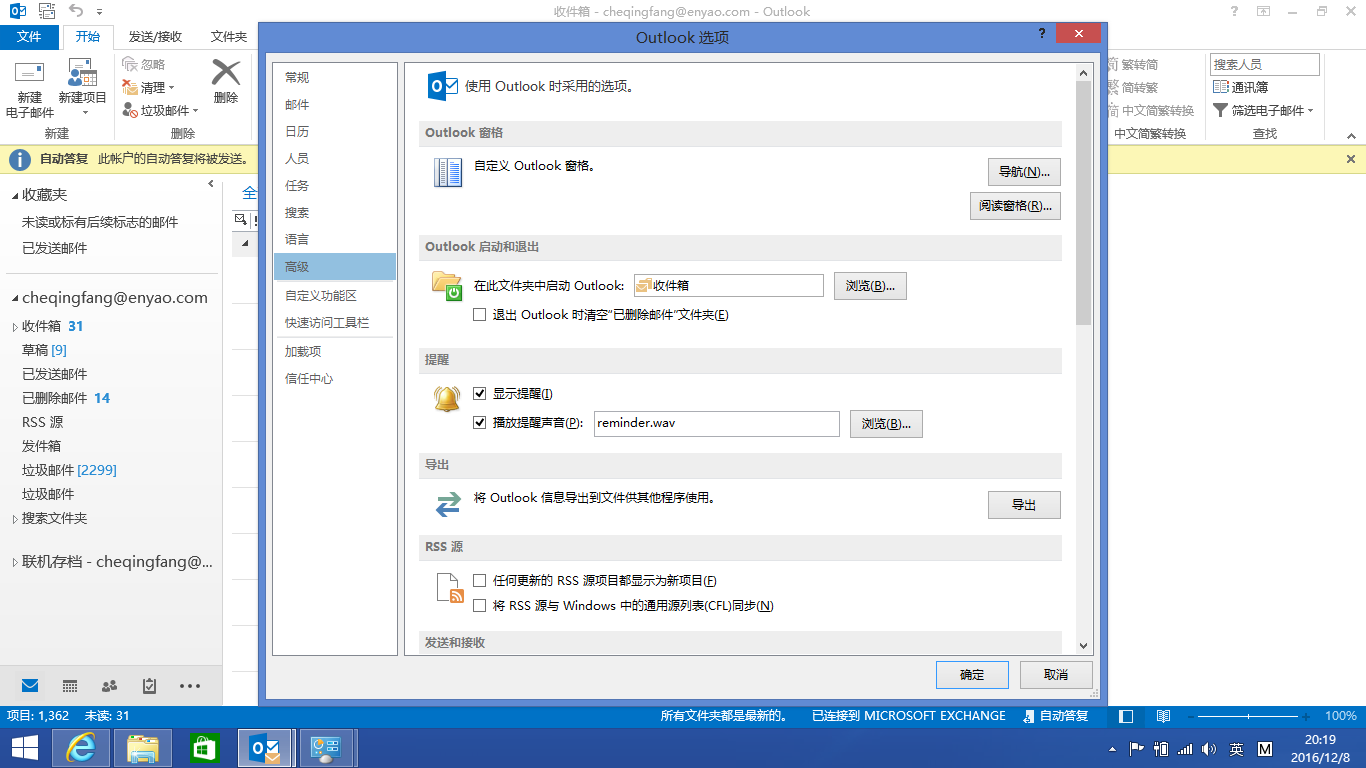Open 通讯簿 address book from ribbon
Viewport: 1366px width, 768px height.
pyautogui.click(x=1241, y=88)
